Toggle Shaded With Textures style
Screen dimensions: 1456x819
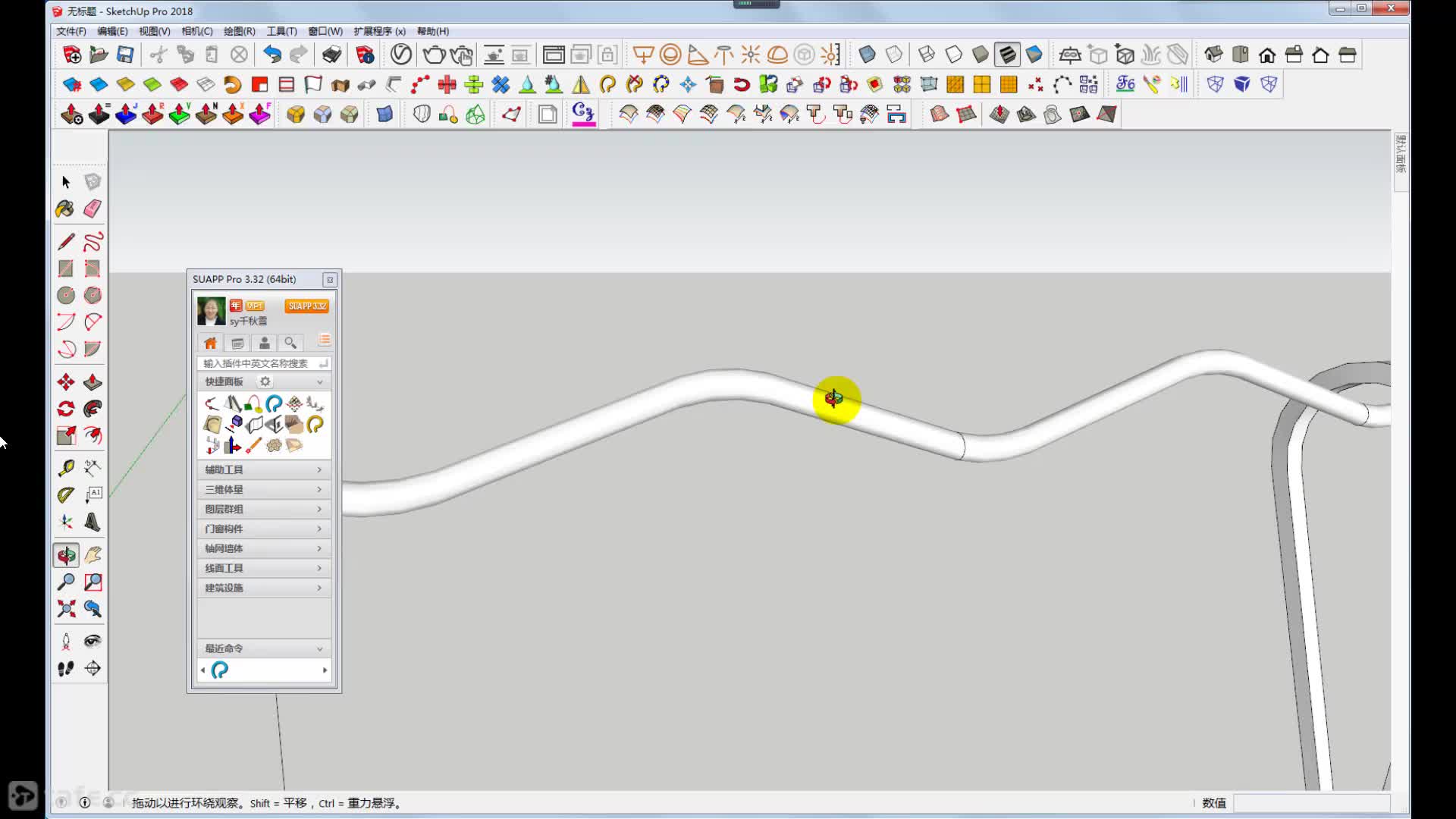point(1007,55)
